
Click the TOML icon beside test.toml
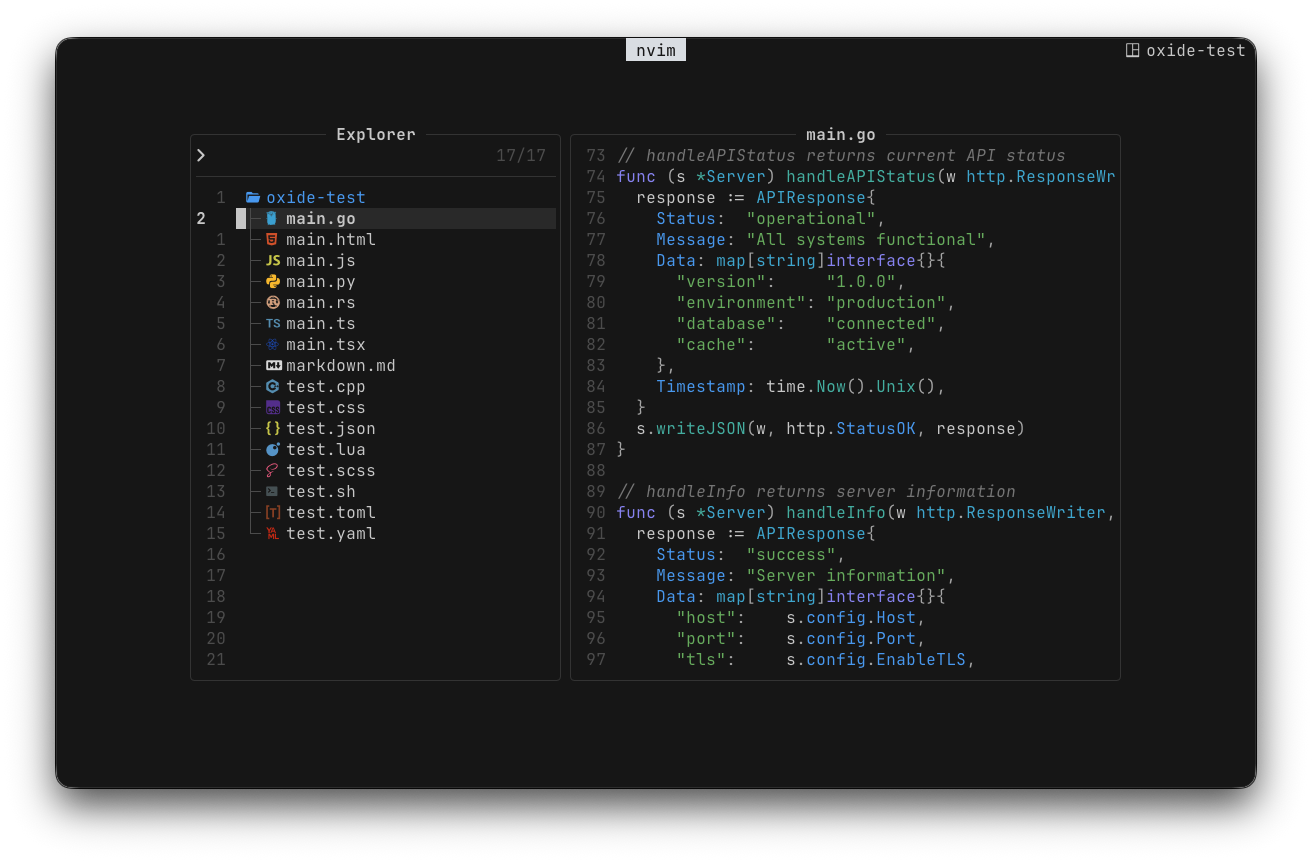click(x=272, y=512)
